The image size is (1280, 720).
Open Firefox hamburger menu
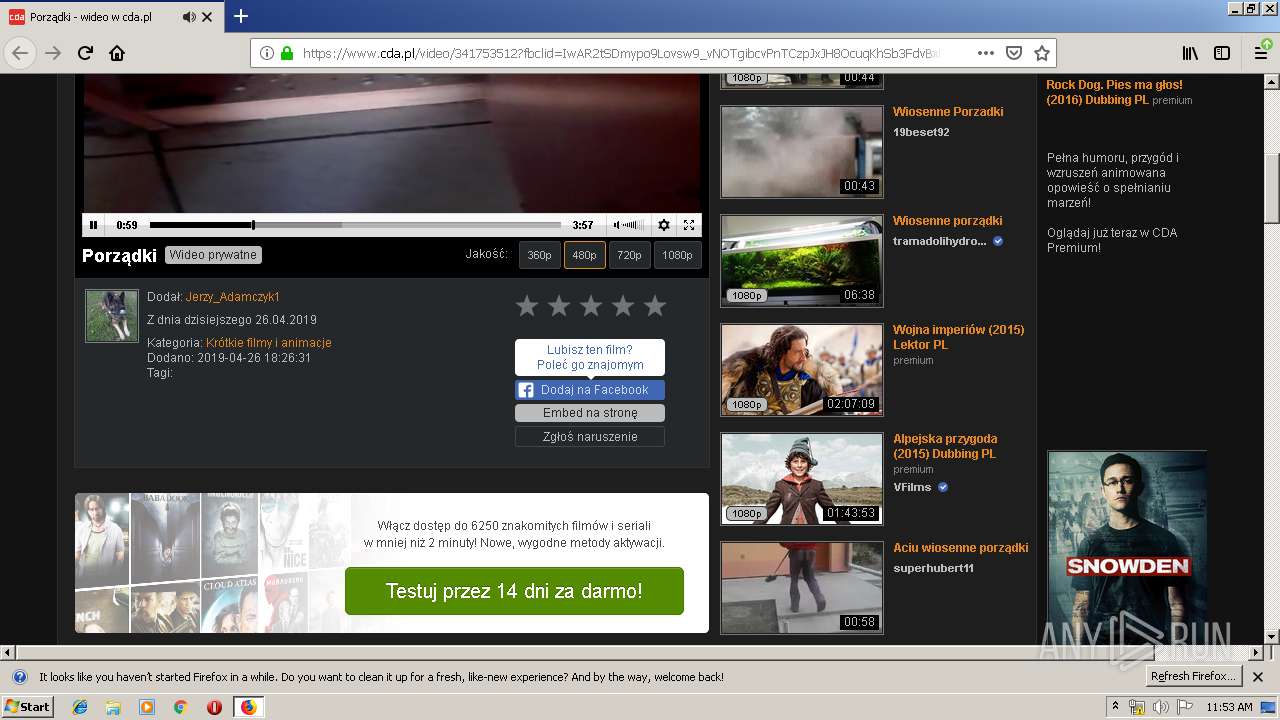(x=1262, y=53)
